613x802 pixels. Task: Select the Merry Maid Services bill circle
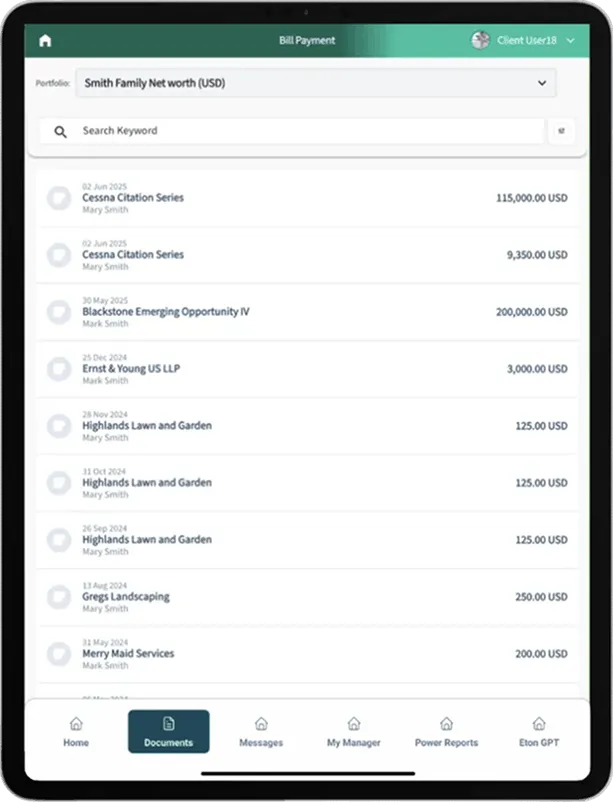point(59,654)
